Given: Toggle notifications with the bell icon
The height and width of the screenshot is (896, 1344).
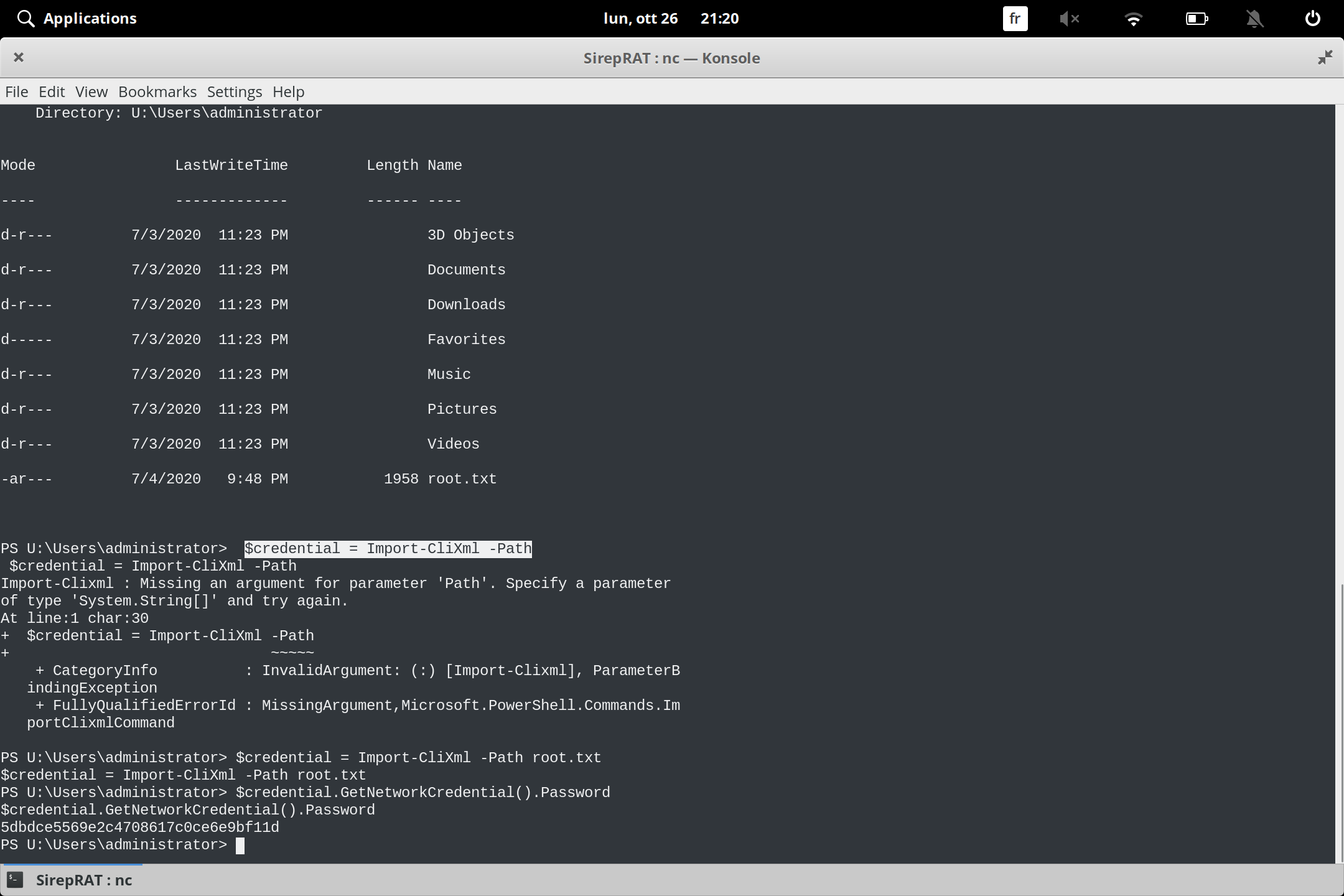Looking at the screenshot, I should [1254, 18].
